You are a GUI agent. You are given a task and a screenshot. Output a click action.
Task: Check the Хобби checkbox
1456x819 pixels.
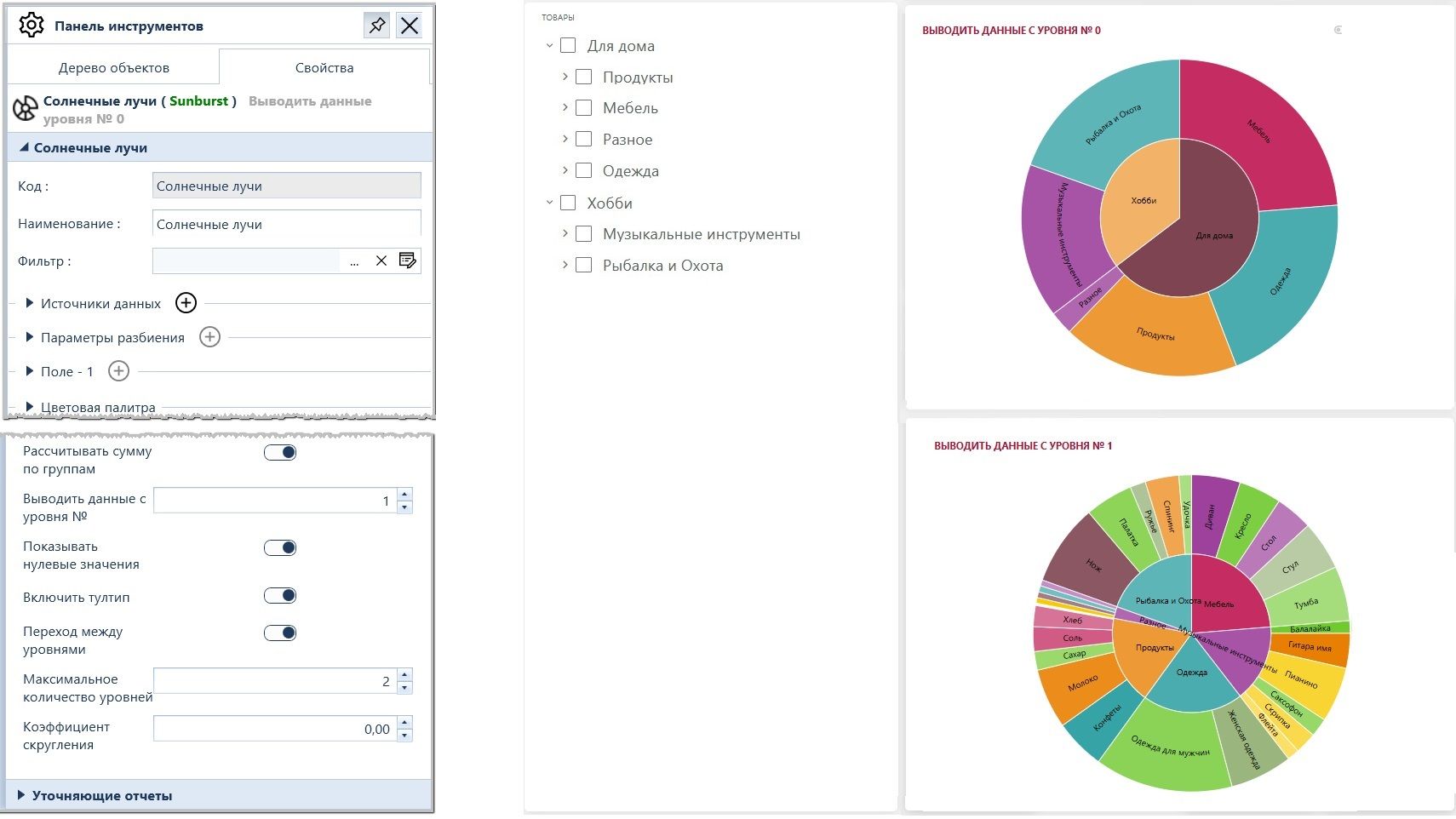(x=568, y=203)
